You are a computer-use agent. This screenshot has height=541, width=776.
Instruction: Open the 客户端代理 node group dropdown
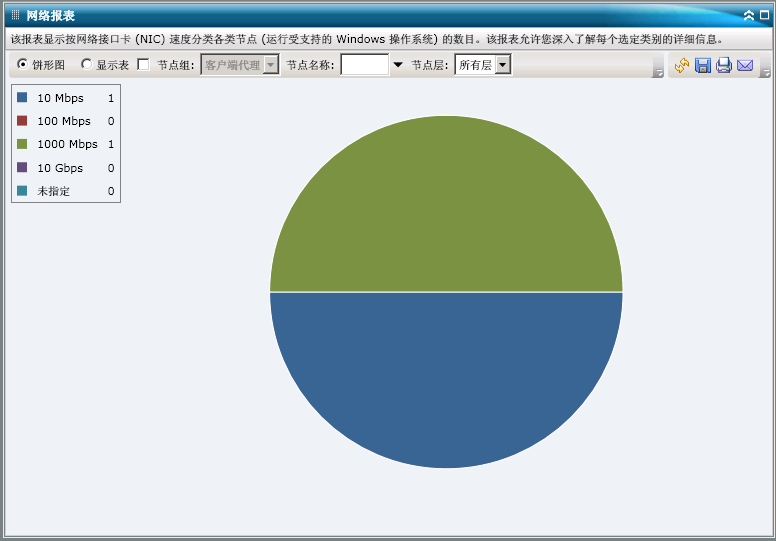click(x=240, y=65)
